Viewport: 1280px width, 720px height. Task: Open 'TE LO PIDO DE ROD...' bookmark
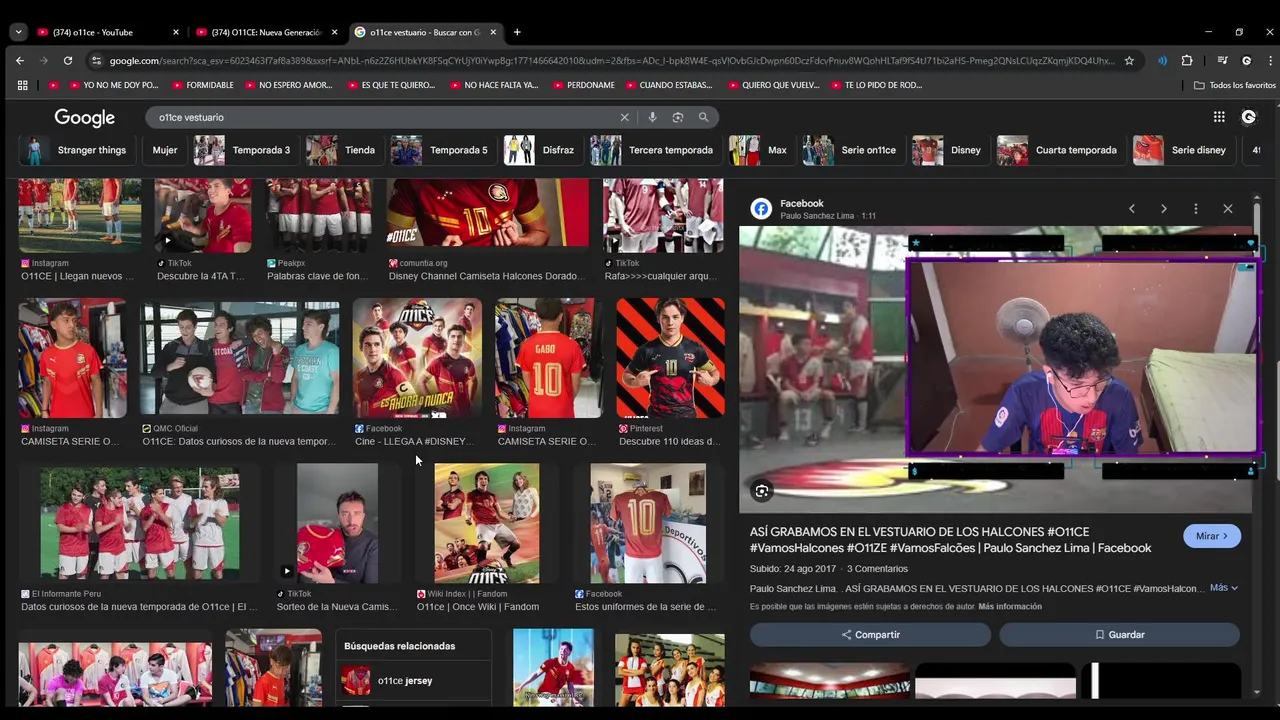(x=875, y=85)
